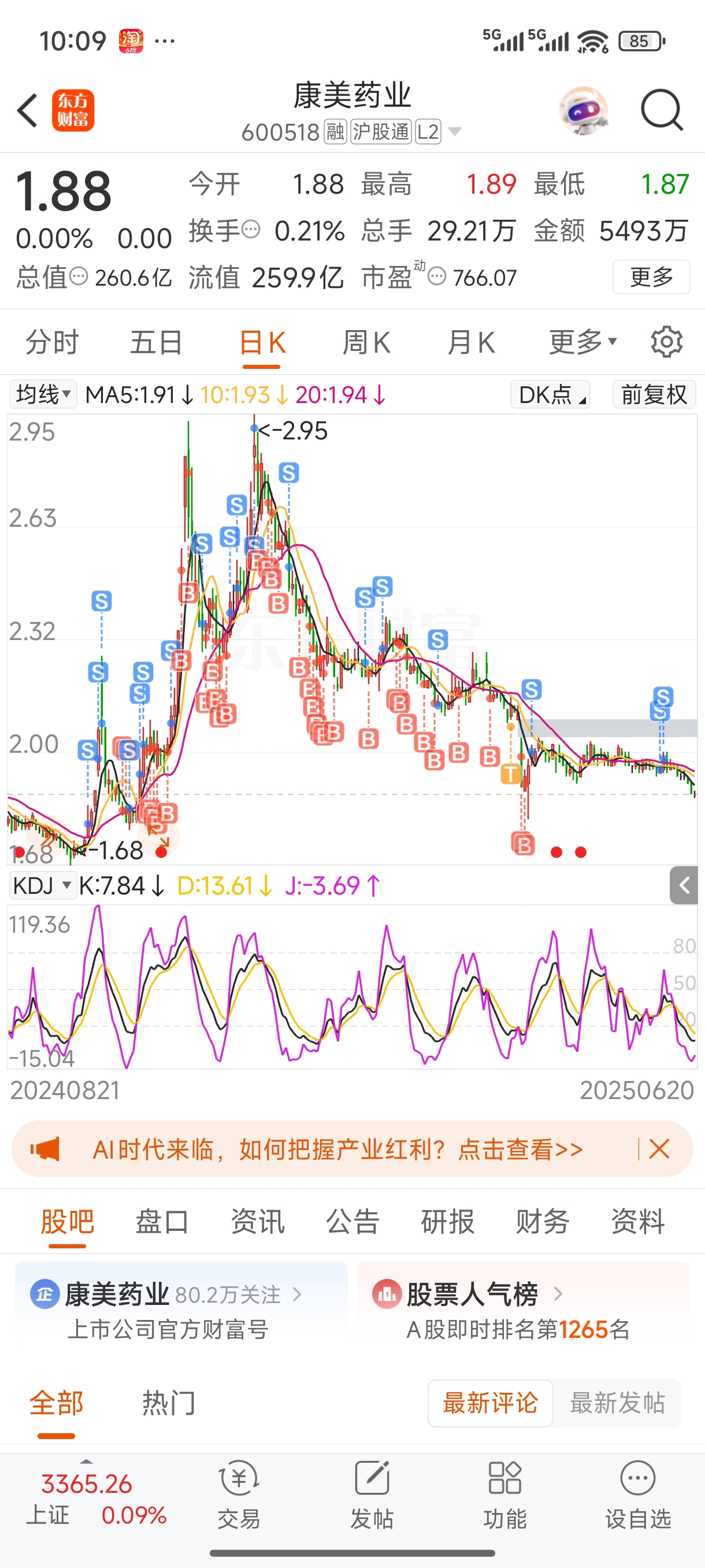Open 康美药业 official account chevron

(x=297, y=1294)
